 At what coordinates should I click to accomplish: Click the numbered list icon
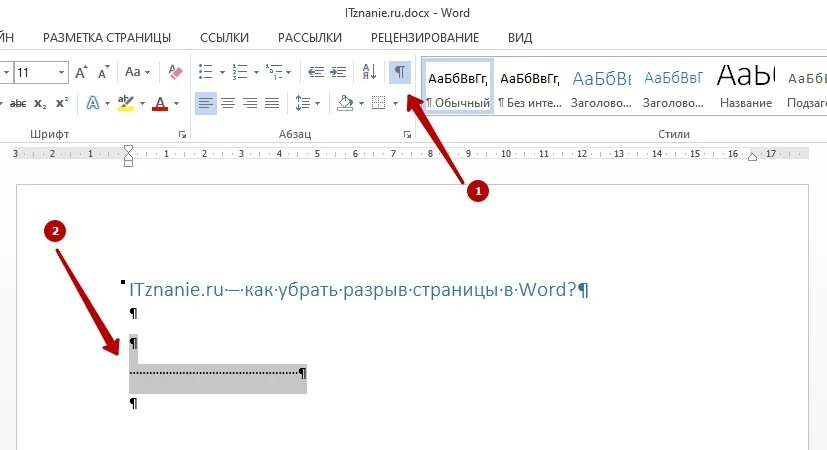pos(240,72)
